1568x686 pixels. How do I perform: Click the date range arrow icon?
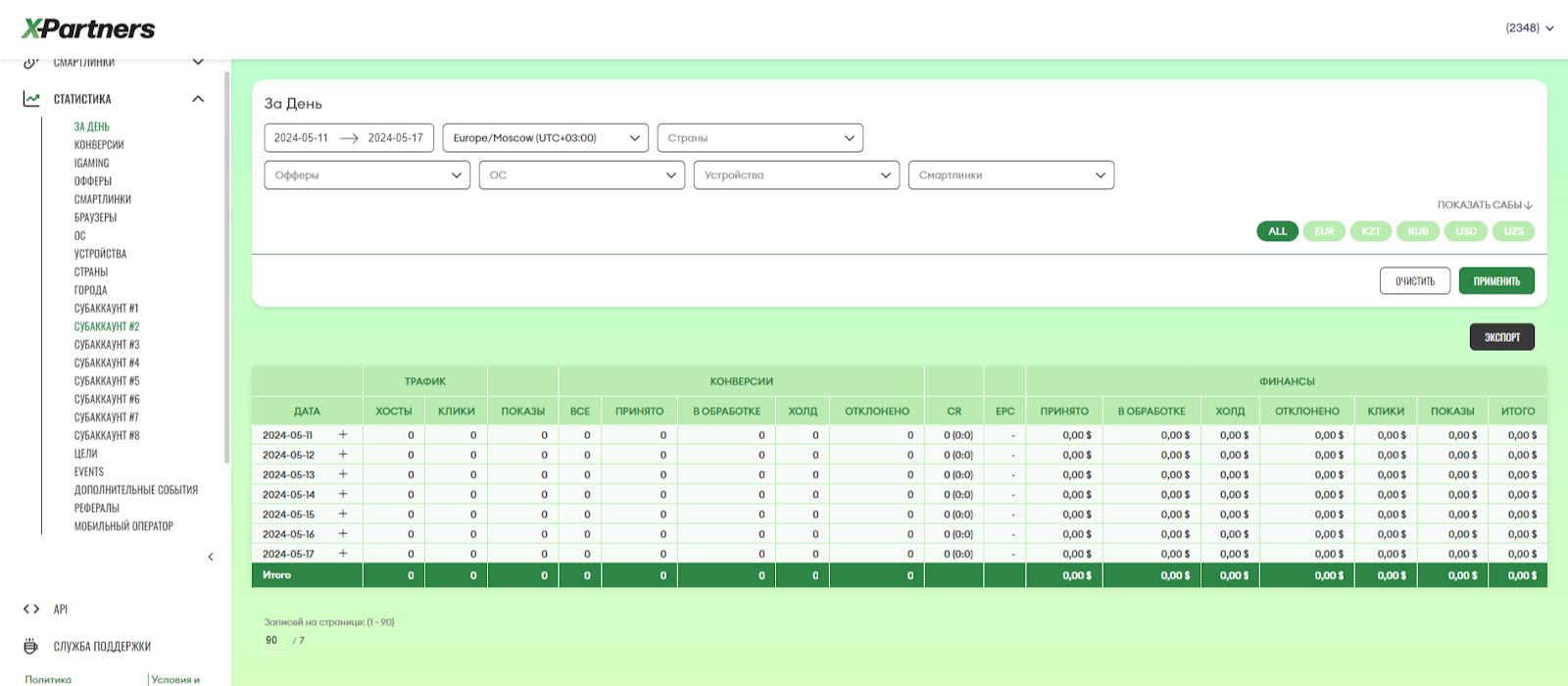click(x=349, y=138)
